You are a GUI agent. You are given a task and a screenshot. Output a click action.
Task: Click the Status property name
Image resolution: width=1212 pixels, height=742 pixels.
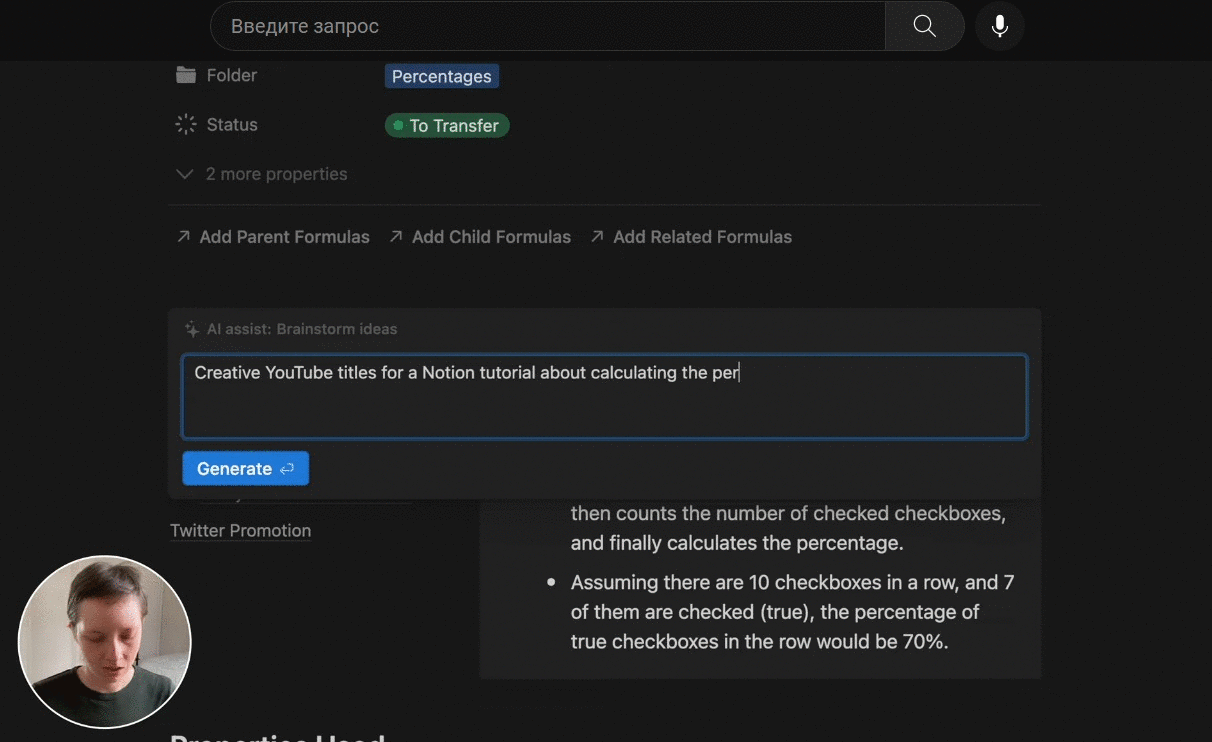pos(232,125)
